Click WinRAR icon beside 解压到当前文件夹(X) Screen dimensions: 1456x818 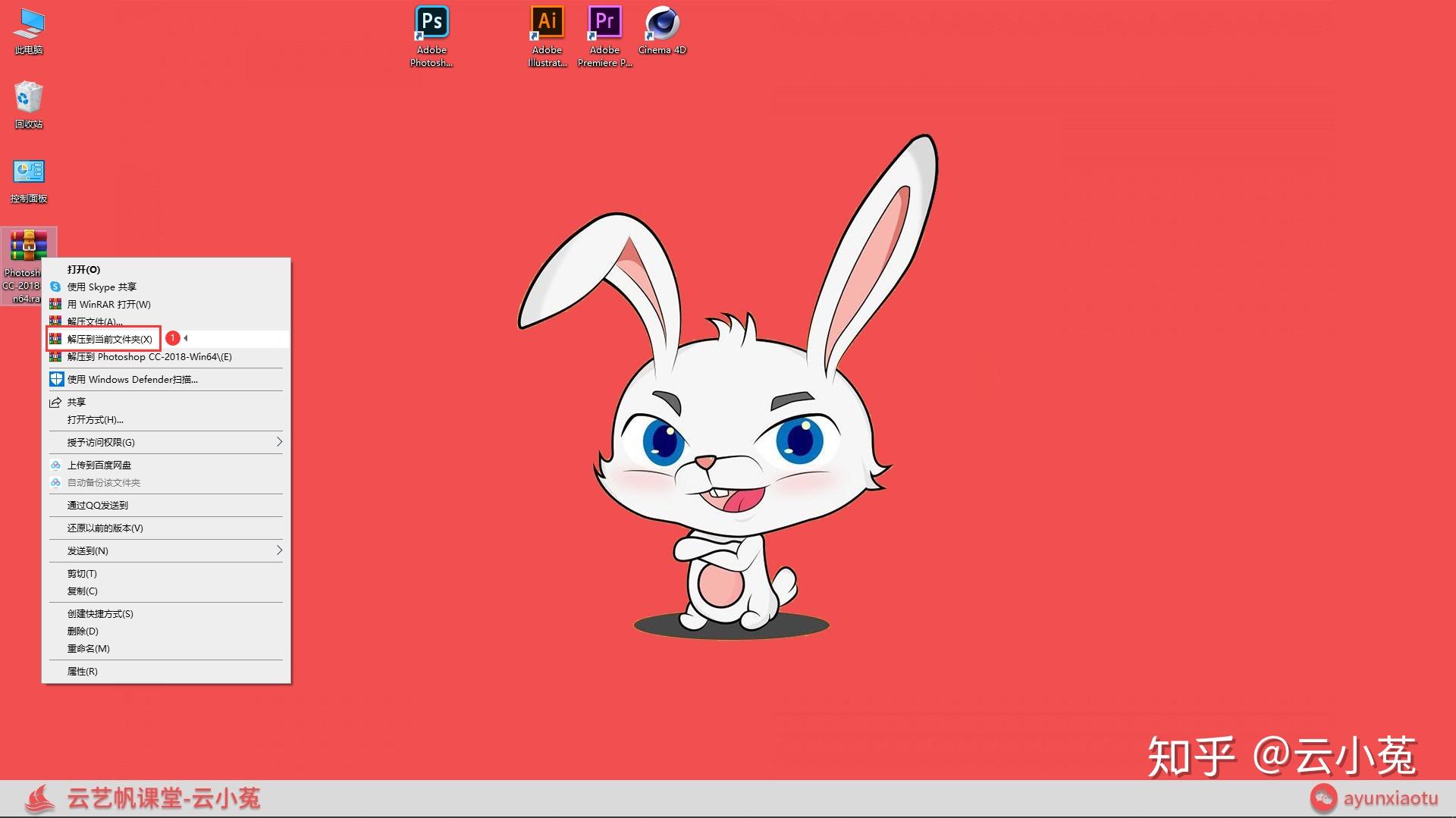pos(55,339)
